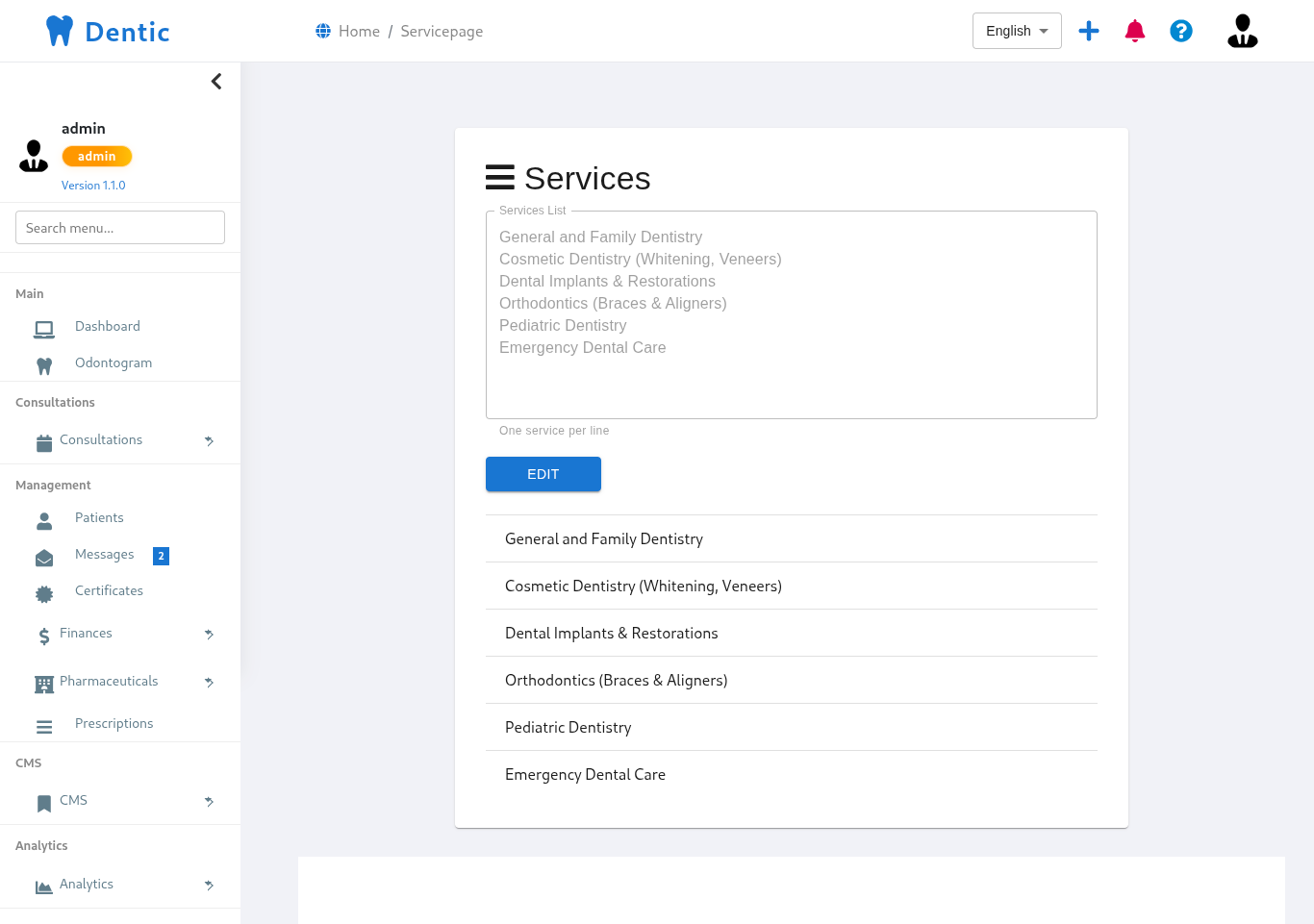
Task: Click the Search menu input field
Action: tap(120, 228)
